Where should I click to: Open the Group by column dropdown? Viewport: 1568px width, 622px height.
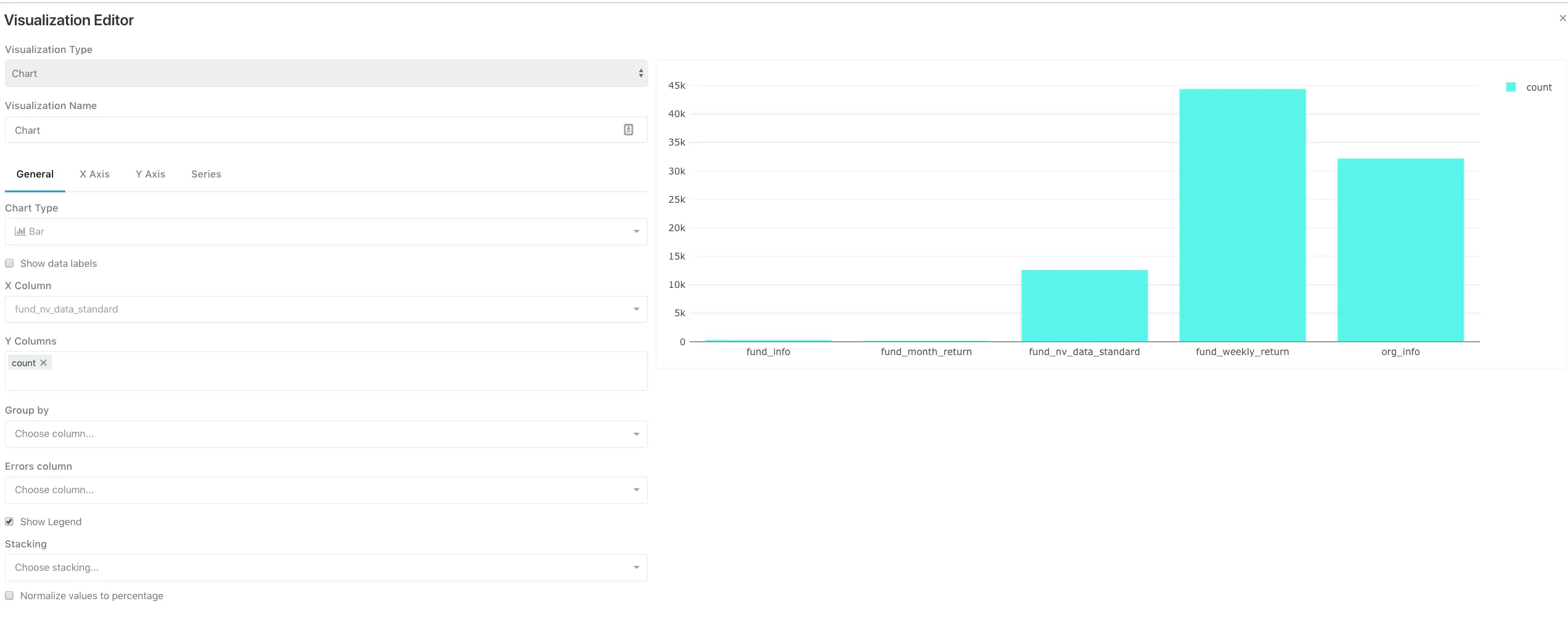pyautogui.click(x=326, y=434)
